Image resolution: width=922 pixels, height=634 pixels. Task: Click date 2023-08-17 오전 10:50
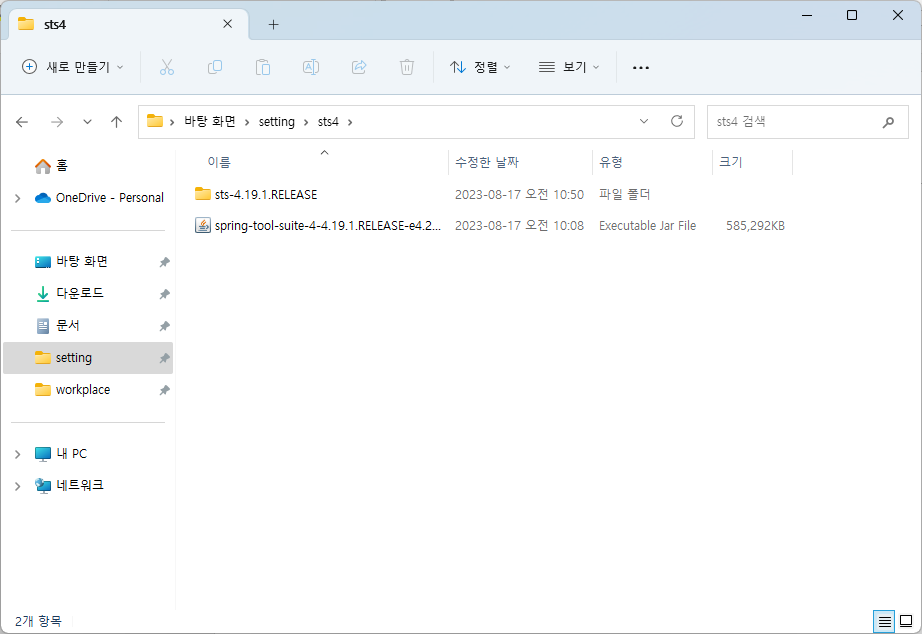(519, 194)
